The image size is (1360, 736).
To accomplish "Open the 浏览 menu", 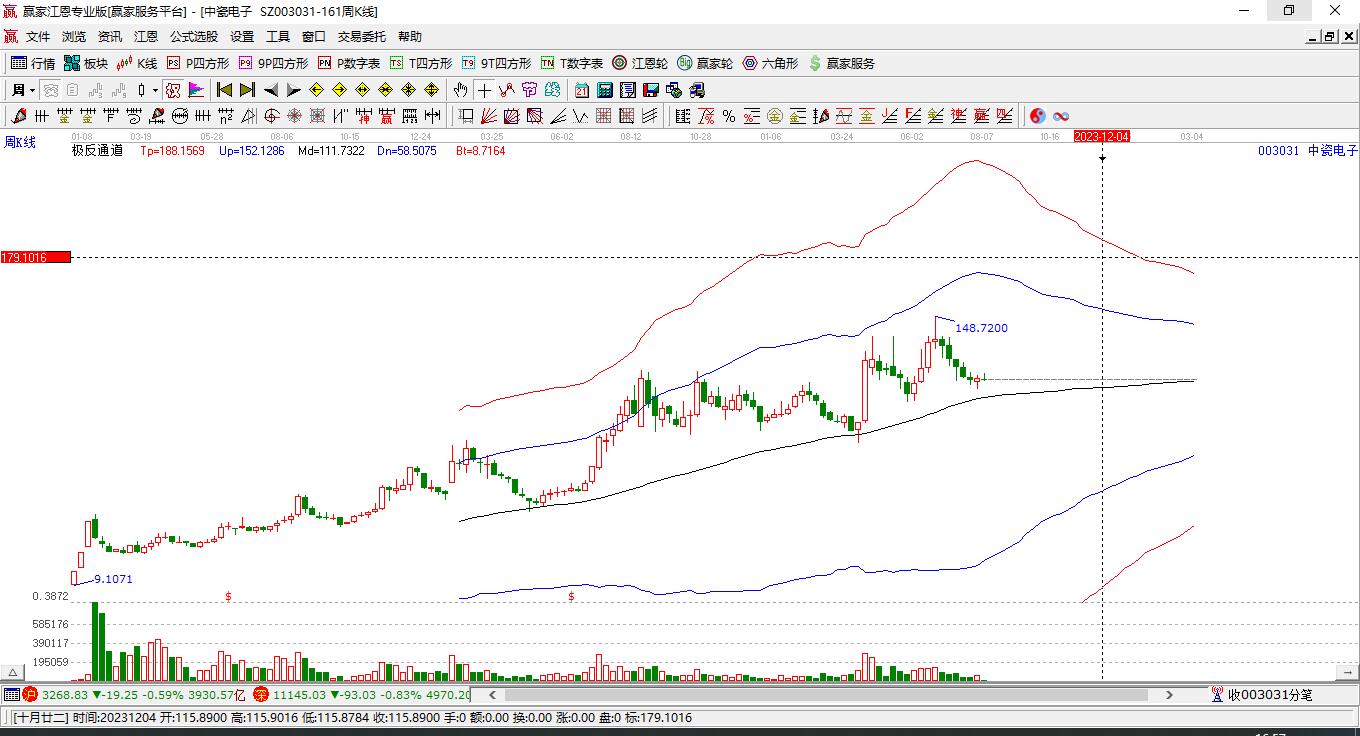I will [x=74, y=37].
